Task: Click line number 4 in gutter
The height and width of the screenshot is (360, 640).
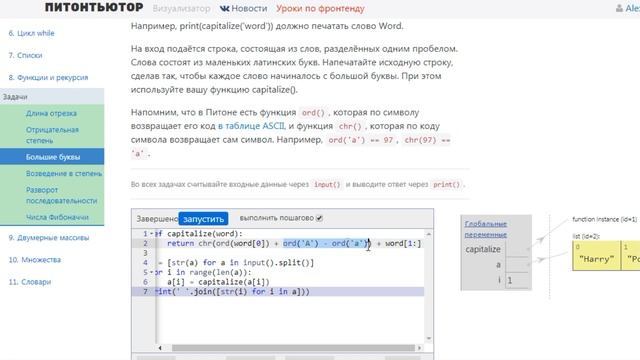Action: [145, 263]
